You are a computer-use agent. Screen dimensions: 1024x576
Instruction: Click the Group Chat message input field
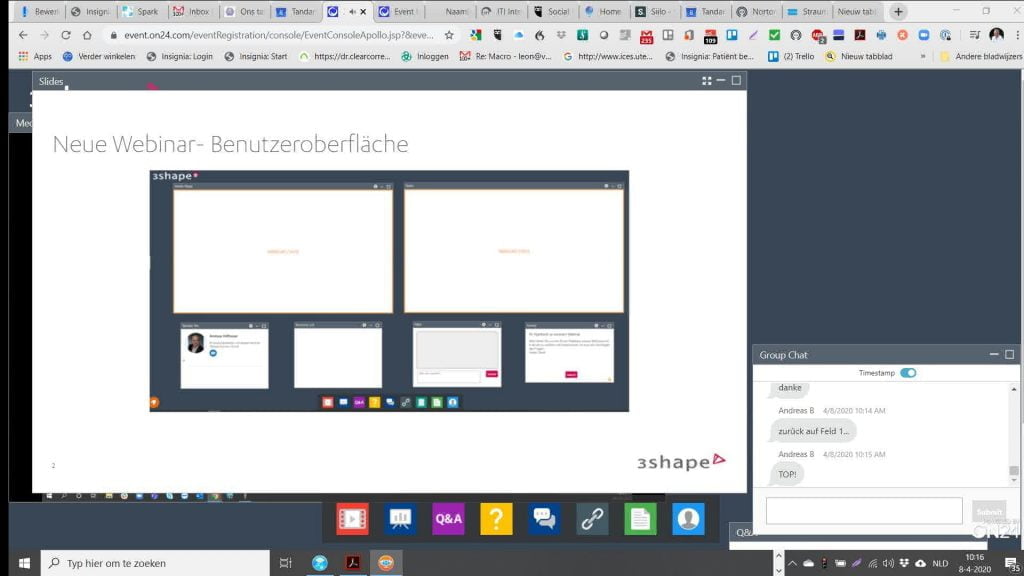tap(864, 511)
